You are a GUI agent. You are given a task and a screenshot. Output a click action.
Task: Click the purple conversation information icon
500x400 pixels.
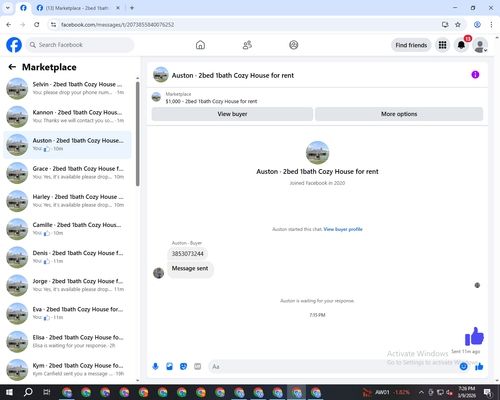pos(475,75)
